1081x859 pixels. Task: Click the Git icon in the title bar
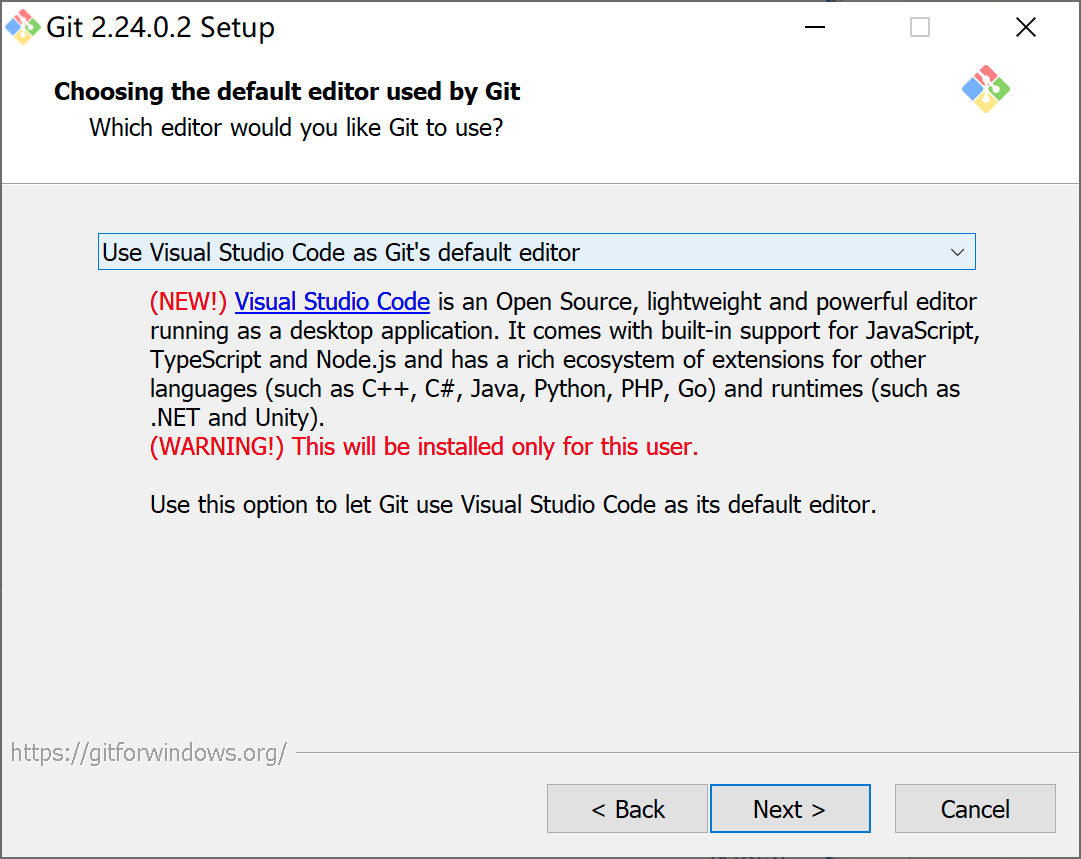pos(23,27)
